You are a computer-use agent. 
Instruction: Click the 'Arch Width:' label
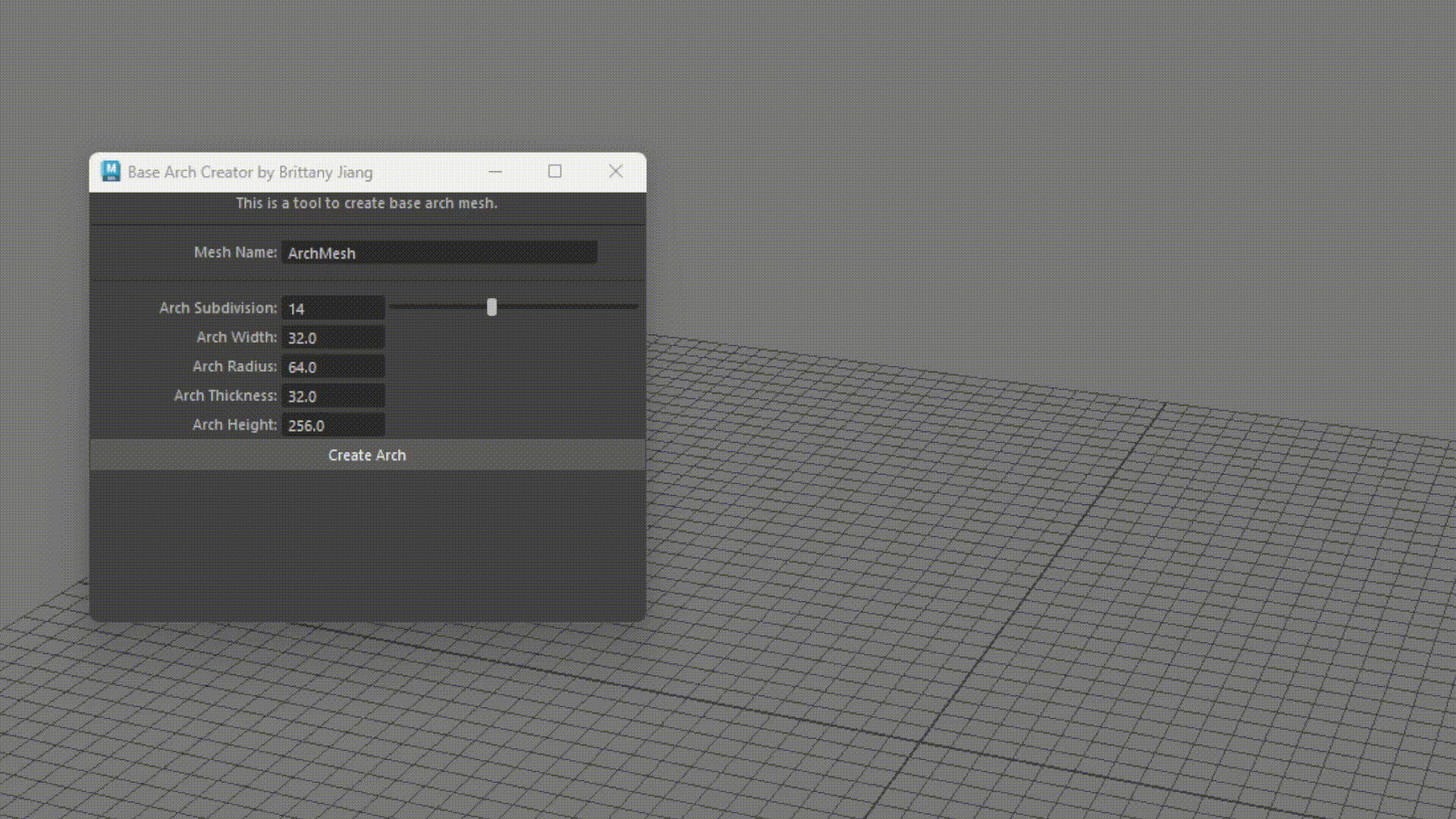coord(237,337)
